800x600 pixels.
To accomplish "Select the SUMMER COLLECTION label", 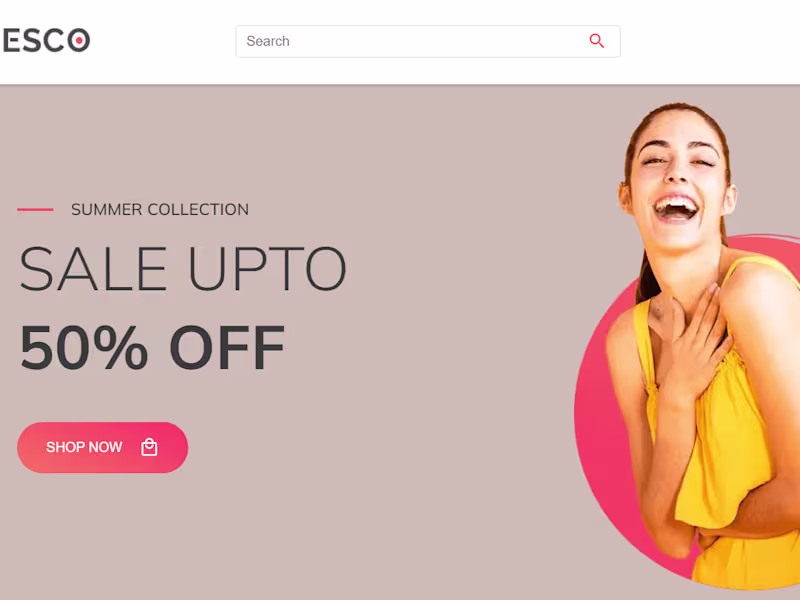I will 160,209.
